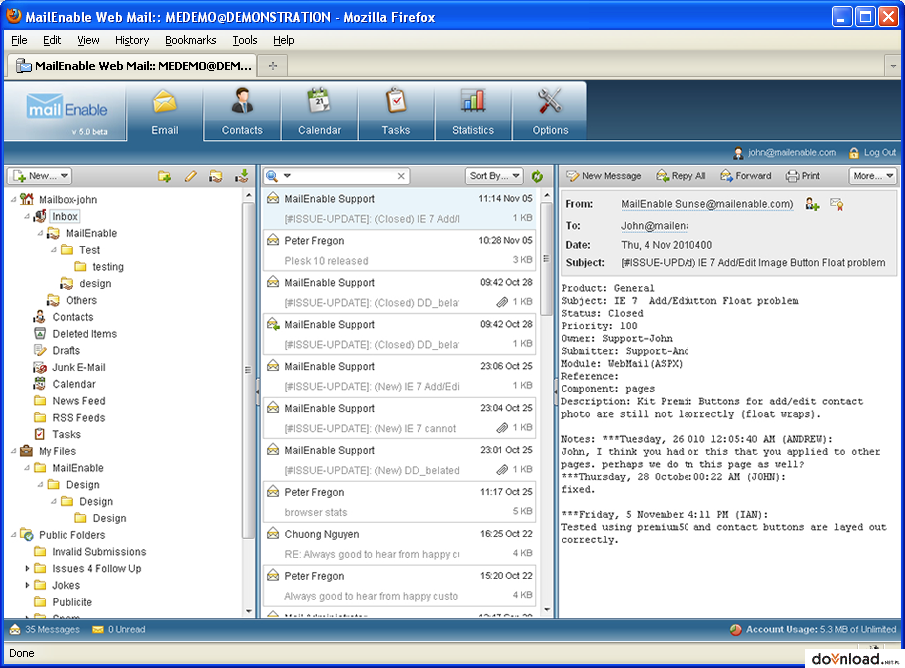Clear the search box with the X
Viewport: 905px width, 668px height.
[x=401, y=176]
